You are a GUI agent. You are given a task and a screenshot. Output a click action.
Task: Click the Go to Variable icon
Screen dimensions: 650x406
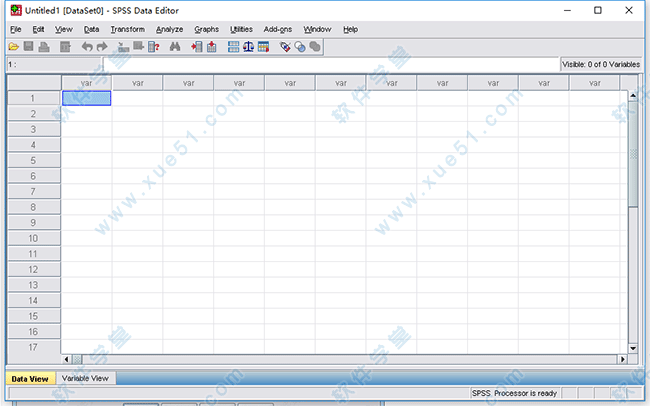138,47
